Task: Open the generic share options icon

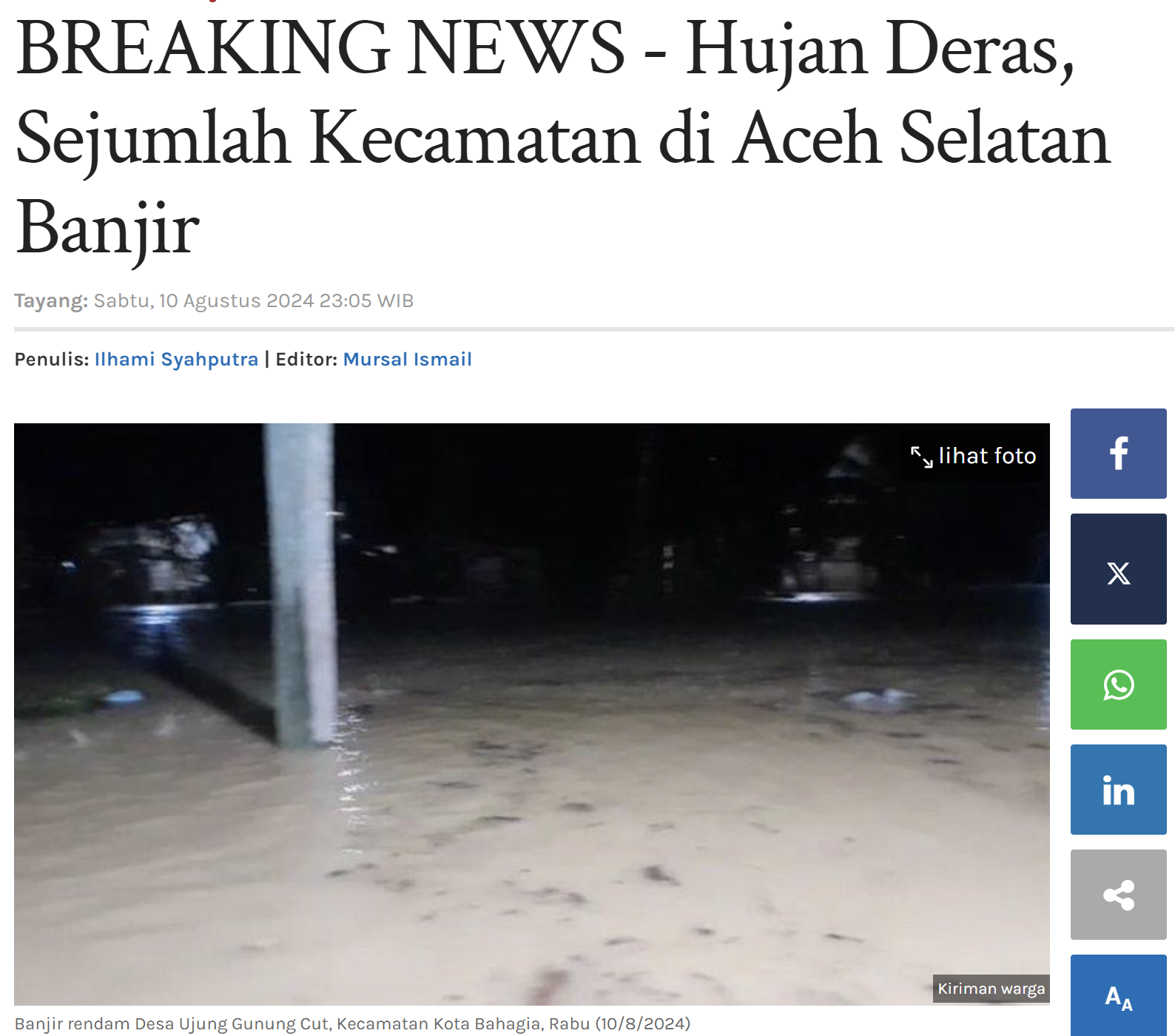Action: coord(1118,895)
